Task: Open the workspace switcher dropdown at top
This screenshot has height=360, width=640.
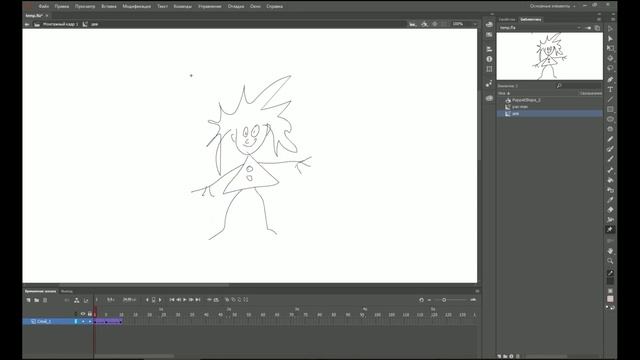Action: [x=553, y=6]
